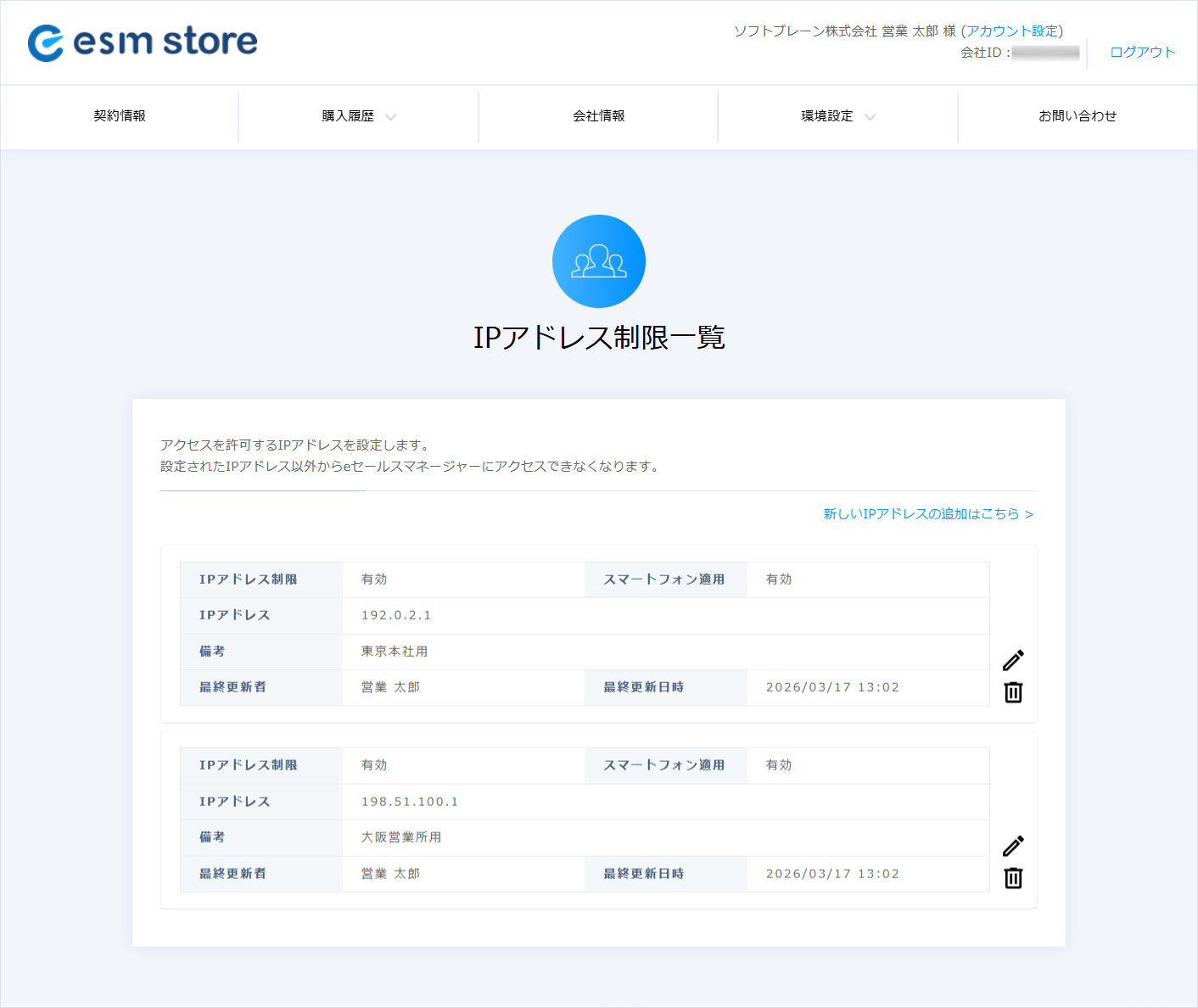Delete the 198.51.100.1 entry via trash icon
The width and height of the screenshot is (1198, 1008).
(1013, 878)
